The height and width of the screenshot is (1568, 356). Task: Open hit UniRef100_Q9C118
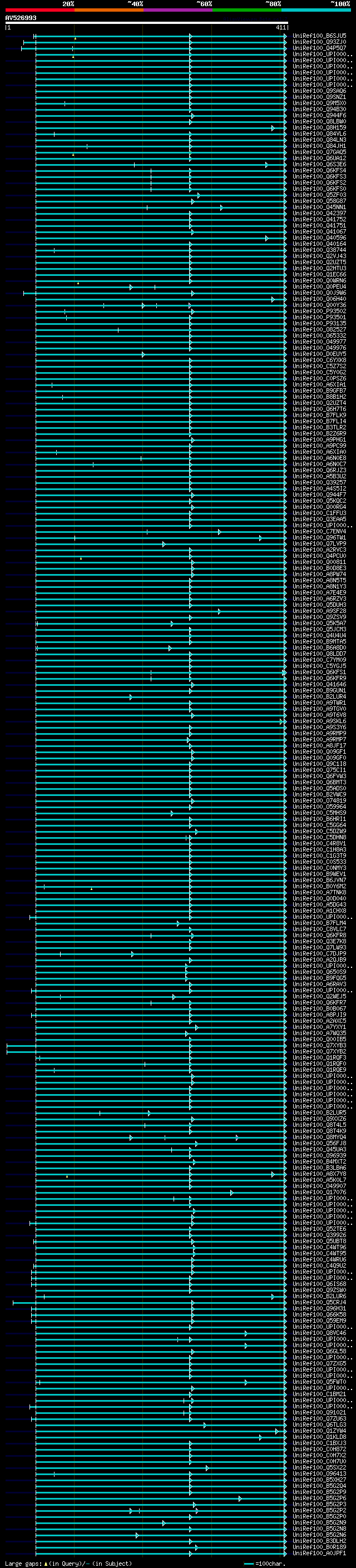pos(319,764)
